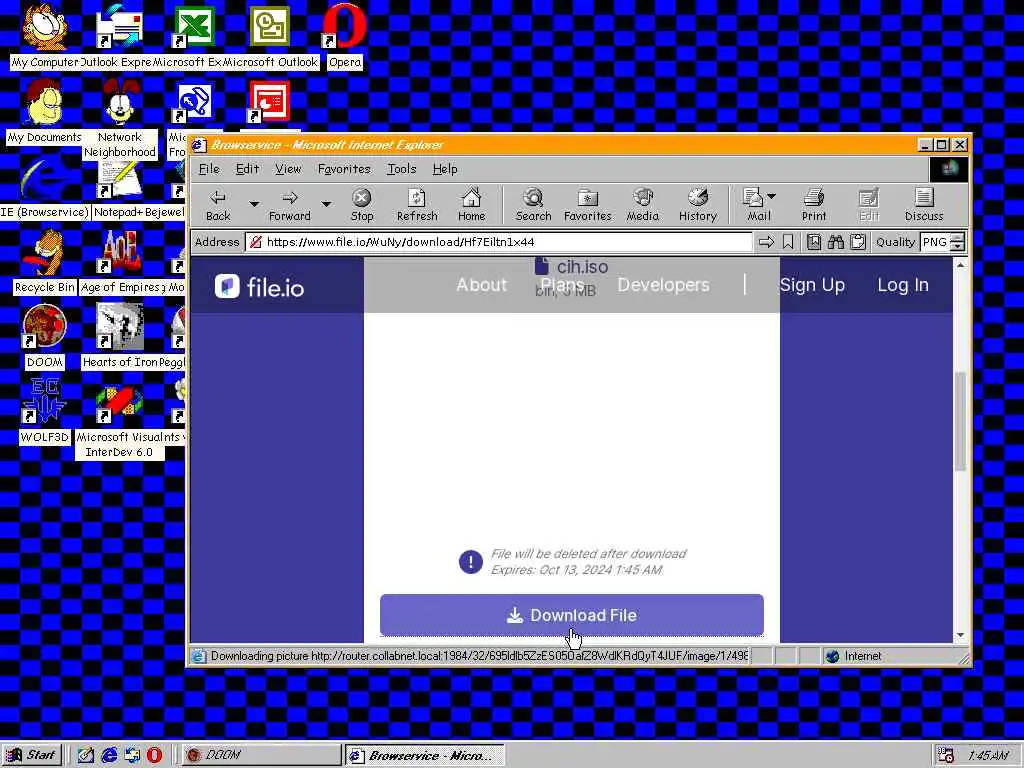The height and width of the screenshot is (768, 1024).
Task: Launch Opera from quick launch bar
Action: [x=154, y=755]
